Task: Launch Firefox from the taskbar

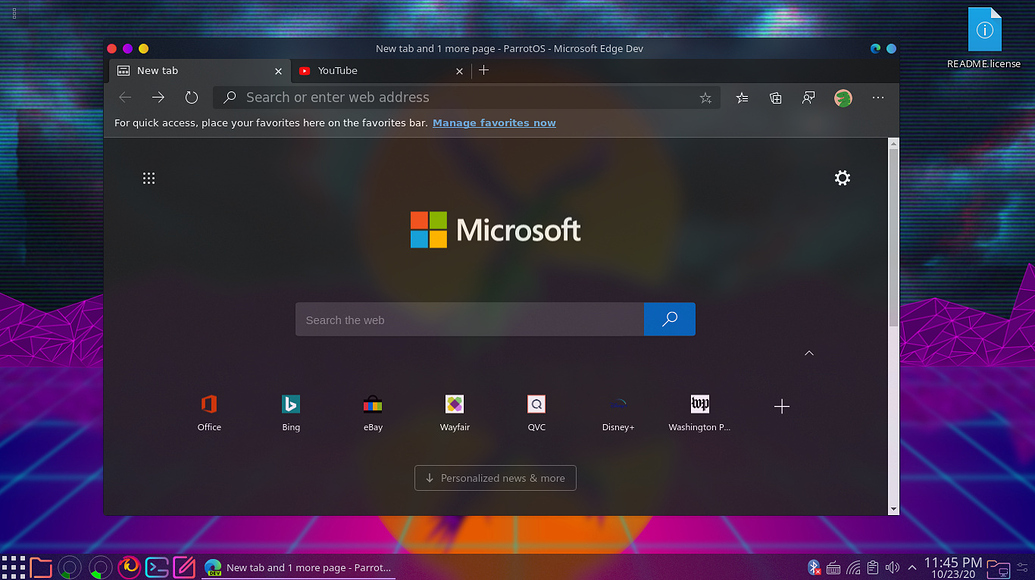Action: point(129,567)
